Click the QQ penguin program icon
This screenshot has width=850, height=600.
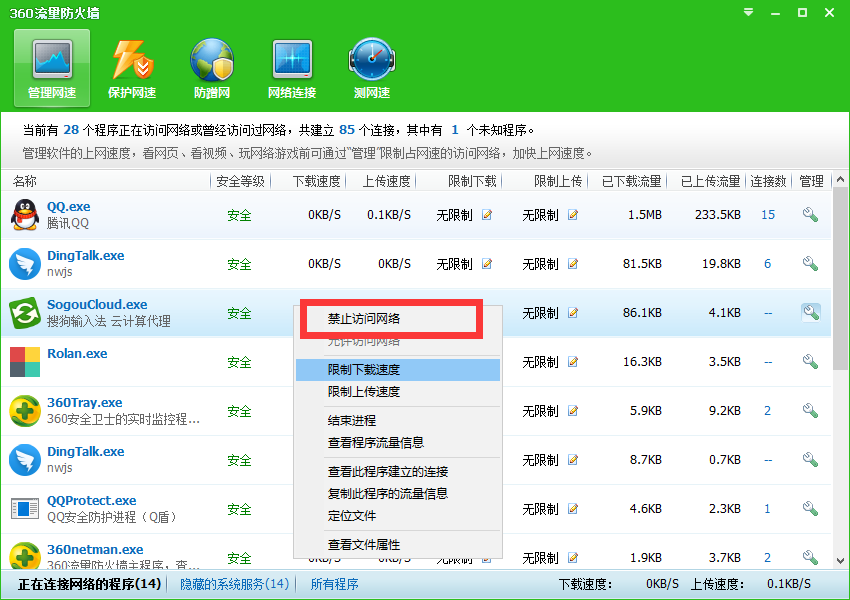[x=25, y=215]
